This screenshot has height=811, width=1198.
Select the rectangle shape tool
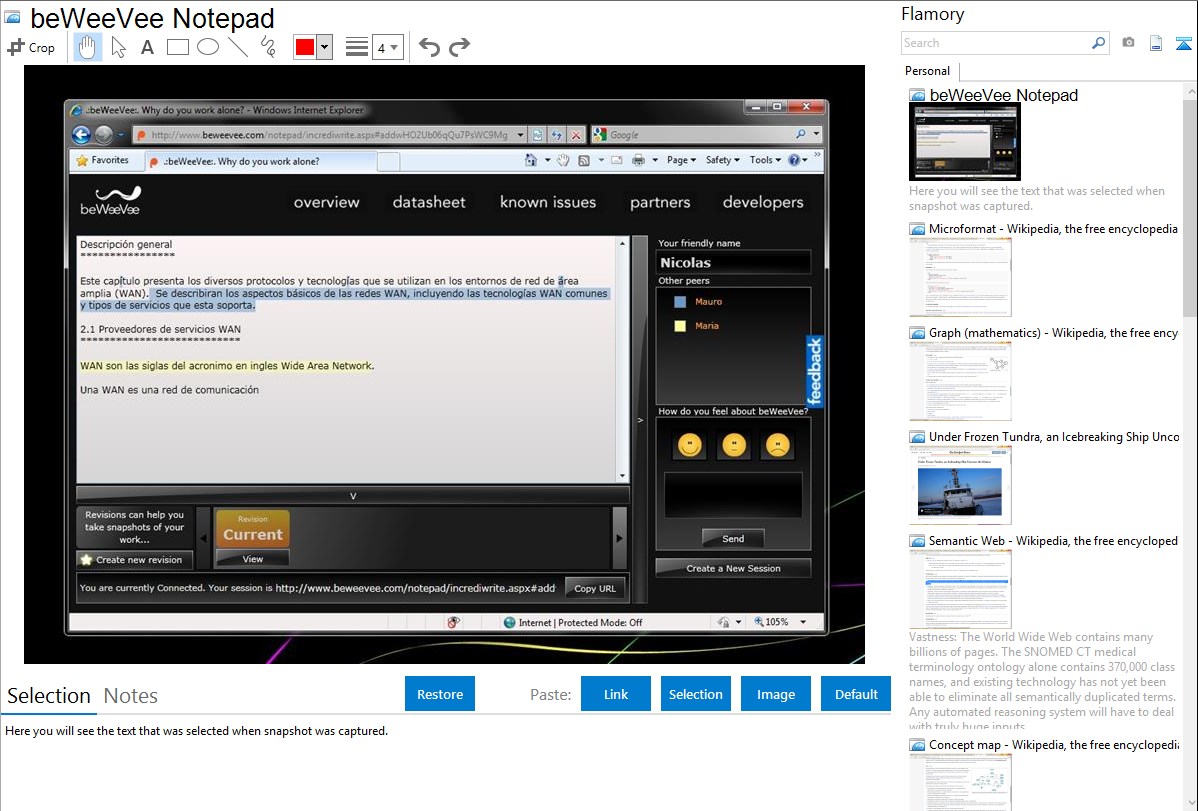[x=177, y=47]
